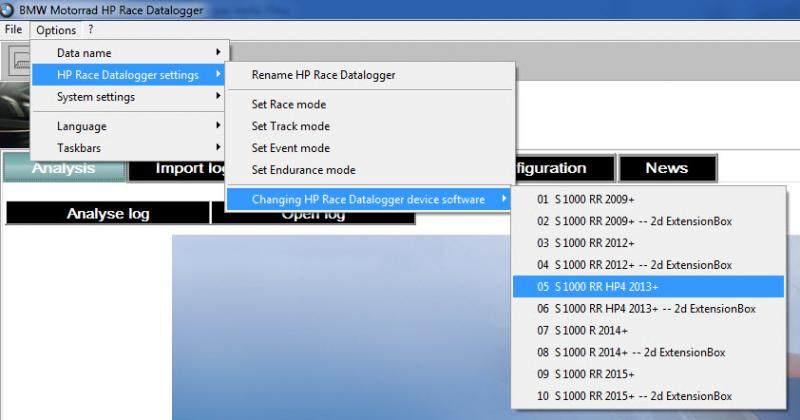Expand the Data name submenu
Screen dimensions: 800x420
pyautogui.click(x=130, y=53)
